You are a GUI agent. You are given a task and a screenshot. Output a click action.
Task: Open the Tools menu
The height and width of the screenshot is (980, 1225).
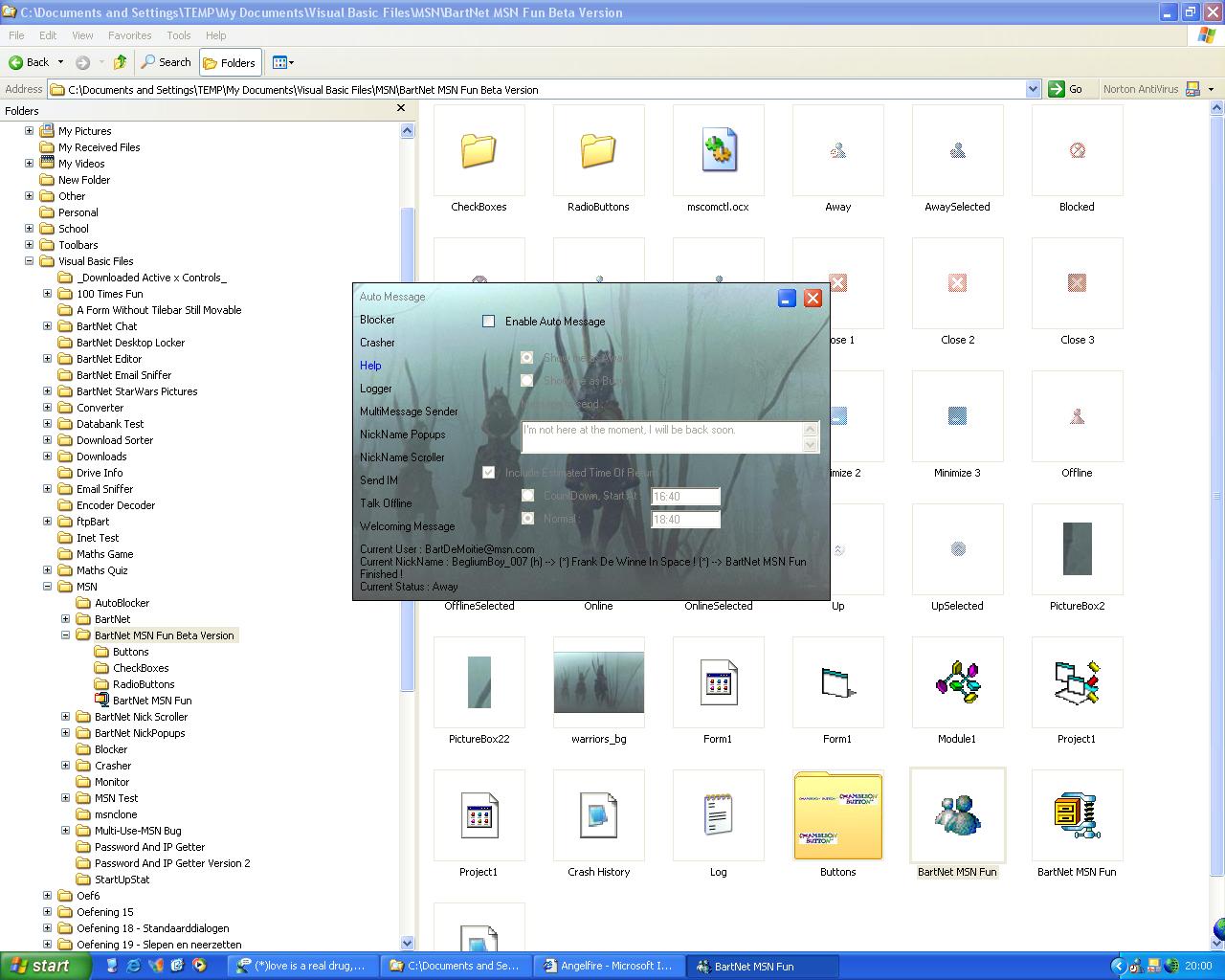click(179, 35)
